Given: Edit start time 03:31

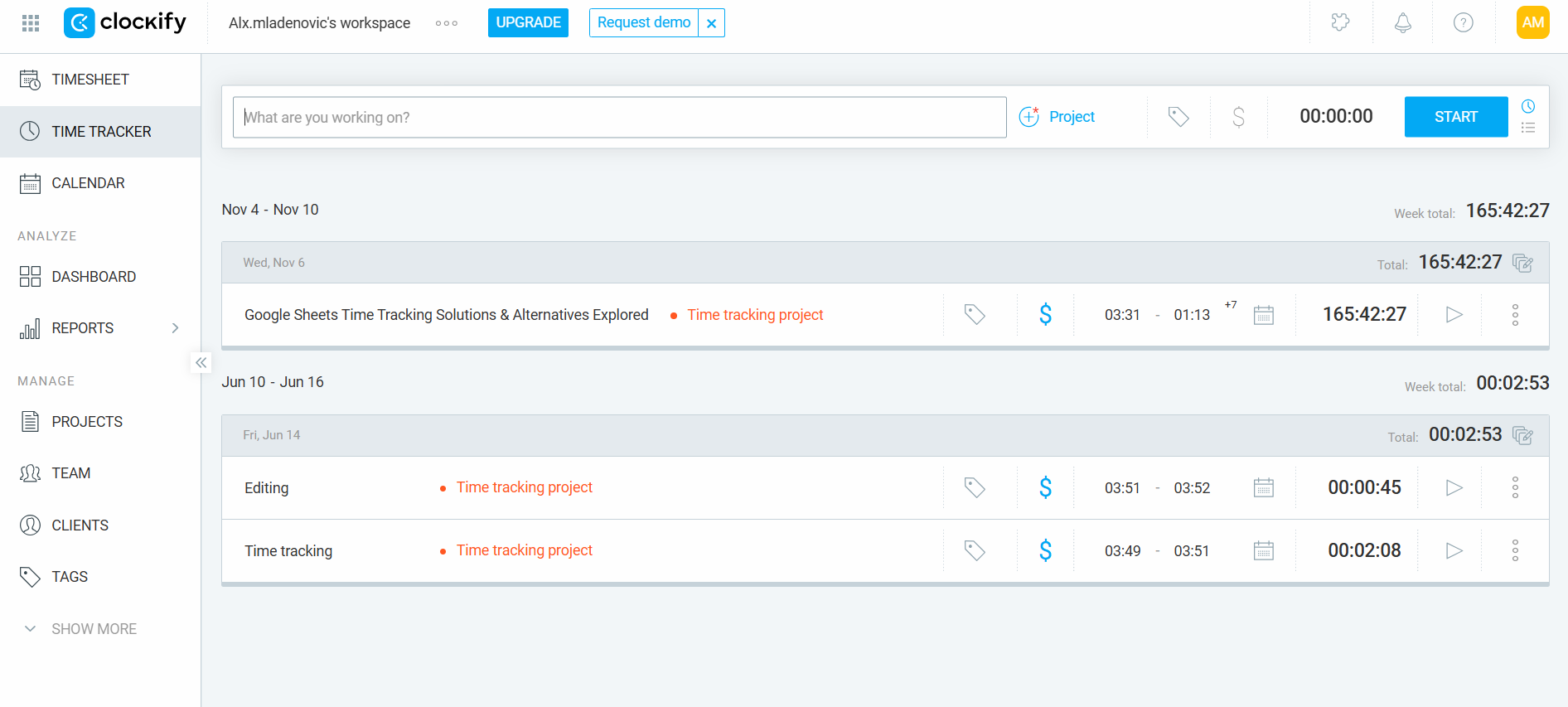Looking at the screenshot, I should [1122, 315].
